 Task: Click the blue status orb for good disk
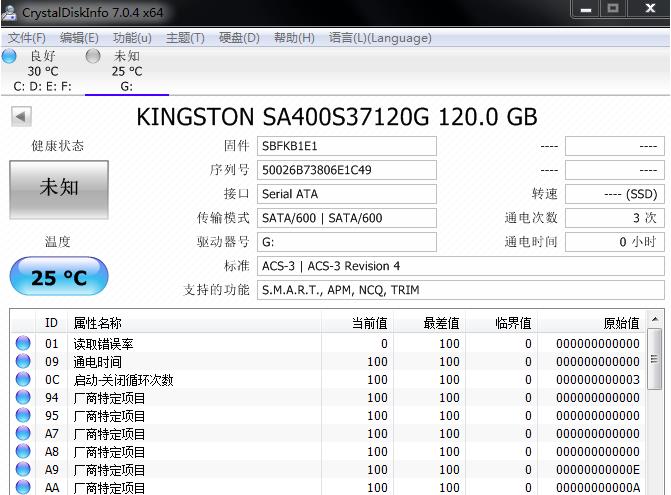pos(10,57)
